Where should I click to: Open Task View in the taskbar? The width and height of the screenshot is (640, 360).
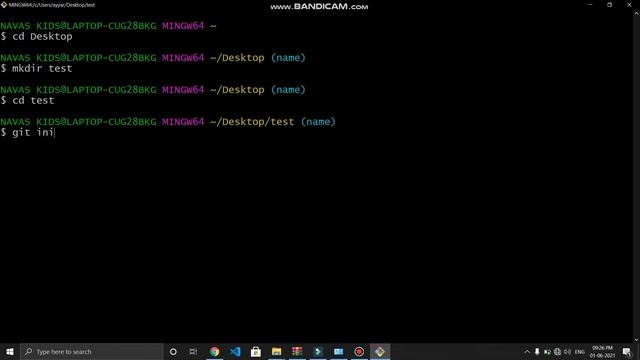tap(193, 351)
